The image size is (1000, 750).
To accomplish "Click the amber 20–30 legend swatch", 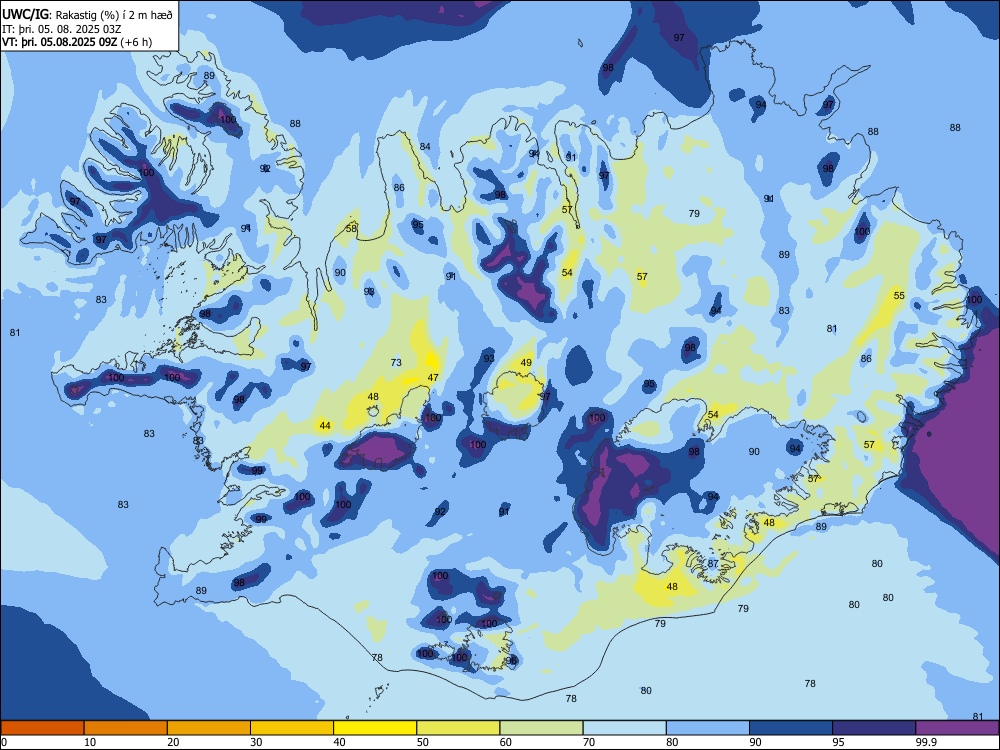I will coord(209,728).
